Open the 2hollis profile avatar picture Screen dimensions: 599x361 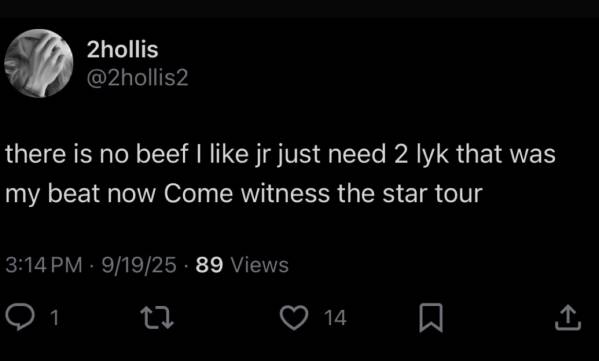[39, 63]
